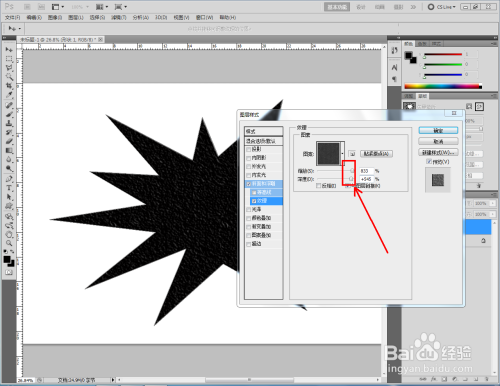
Task: Open the Layer (图层) menu
Action: click(76, 17)
